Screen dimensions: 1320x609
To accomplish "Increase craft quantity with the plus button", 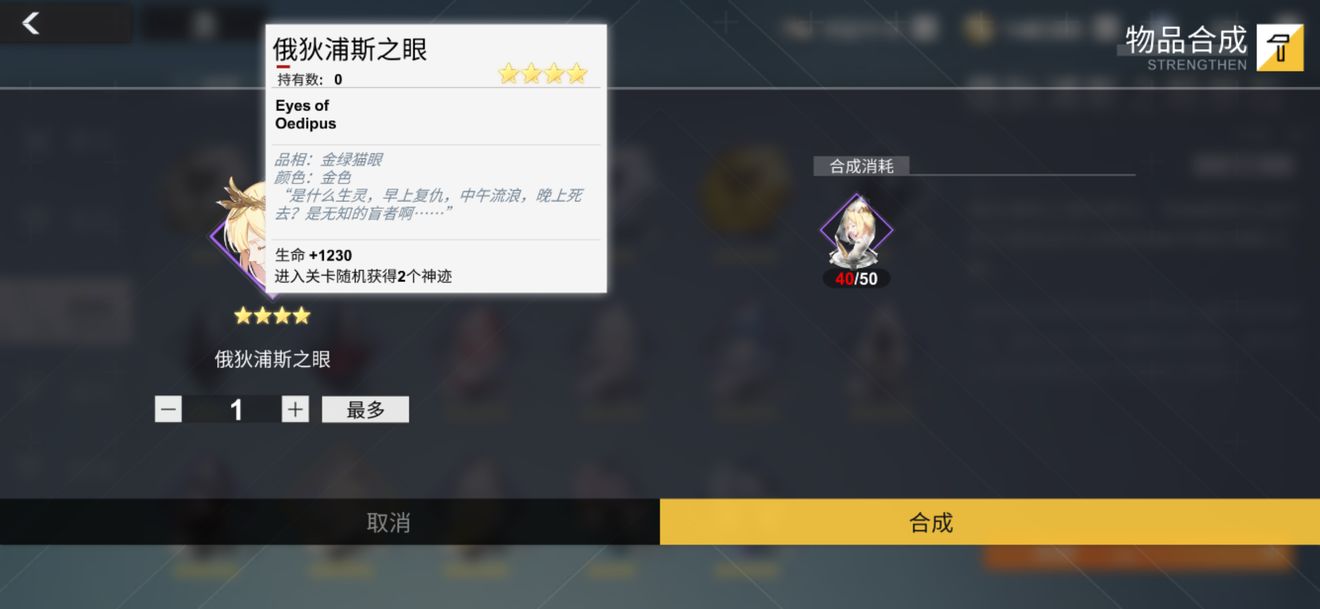I will pyautogui.click(x=295, y=409).
